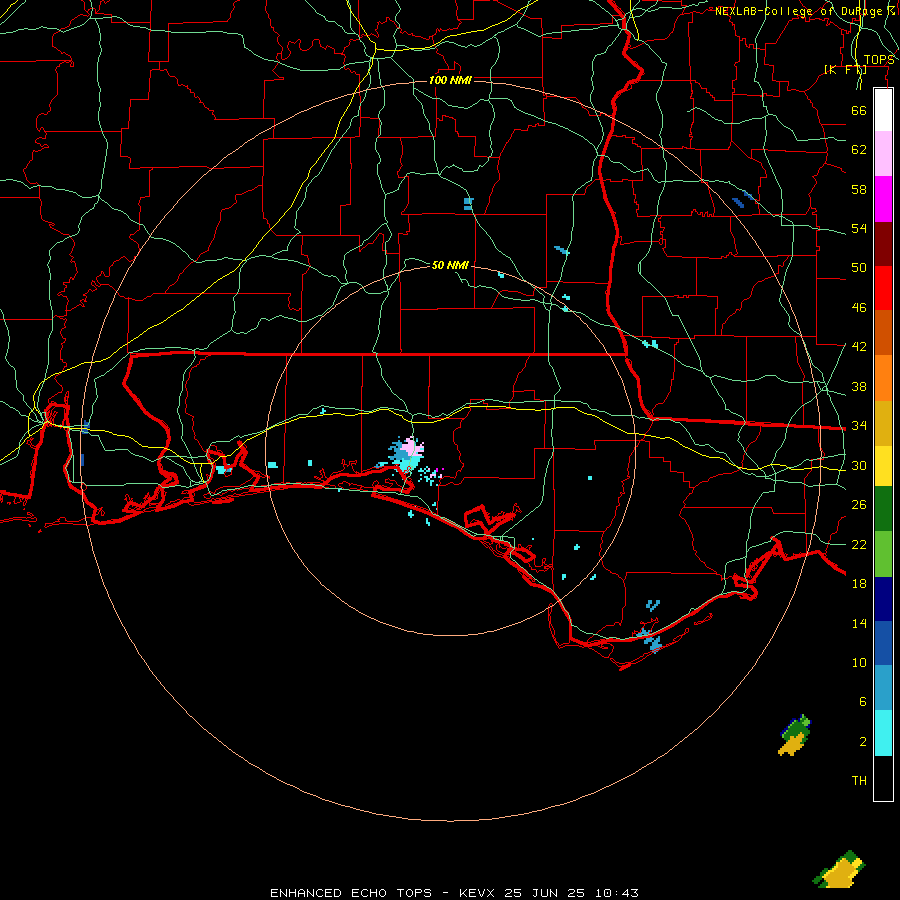
Task: Pick the medium blue legend swatch
Action: (883, 643)
